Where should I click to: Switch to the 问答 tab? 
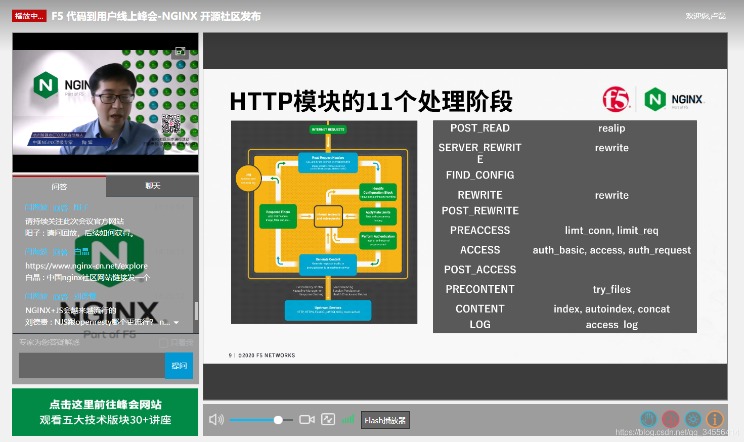click(x=59, y=186)
